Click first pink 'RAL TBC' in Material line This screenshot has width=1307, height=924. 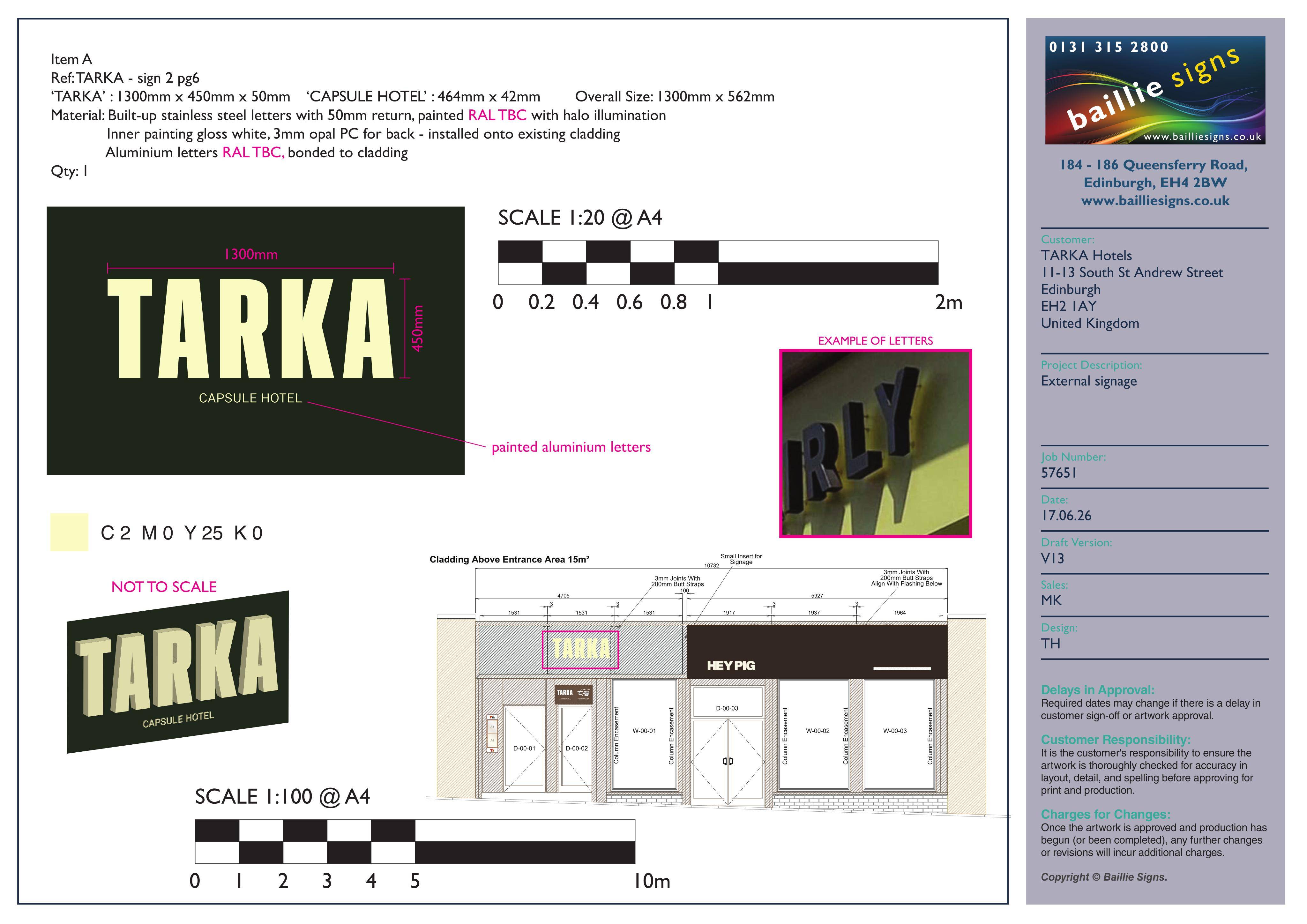coord(497,115)
